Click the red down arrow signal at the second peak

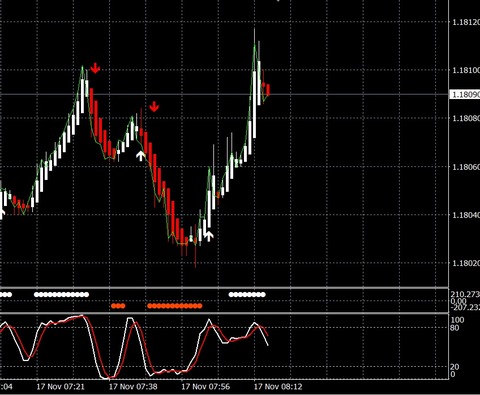[x=154, y=106]
